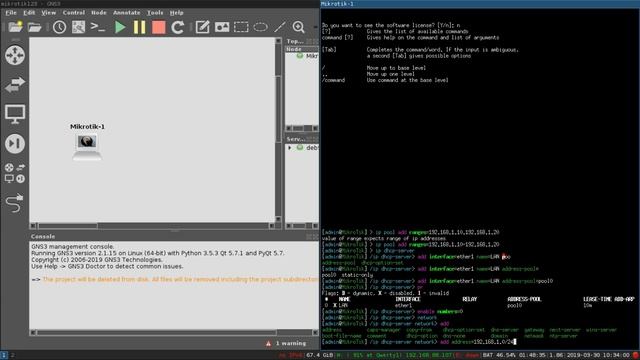Click the Topology Summary panel title
This screenshot has height=360, width=640.
tap(295, 41)
